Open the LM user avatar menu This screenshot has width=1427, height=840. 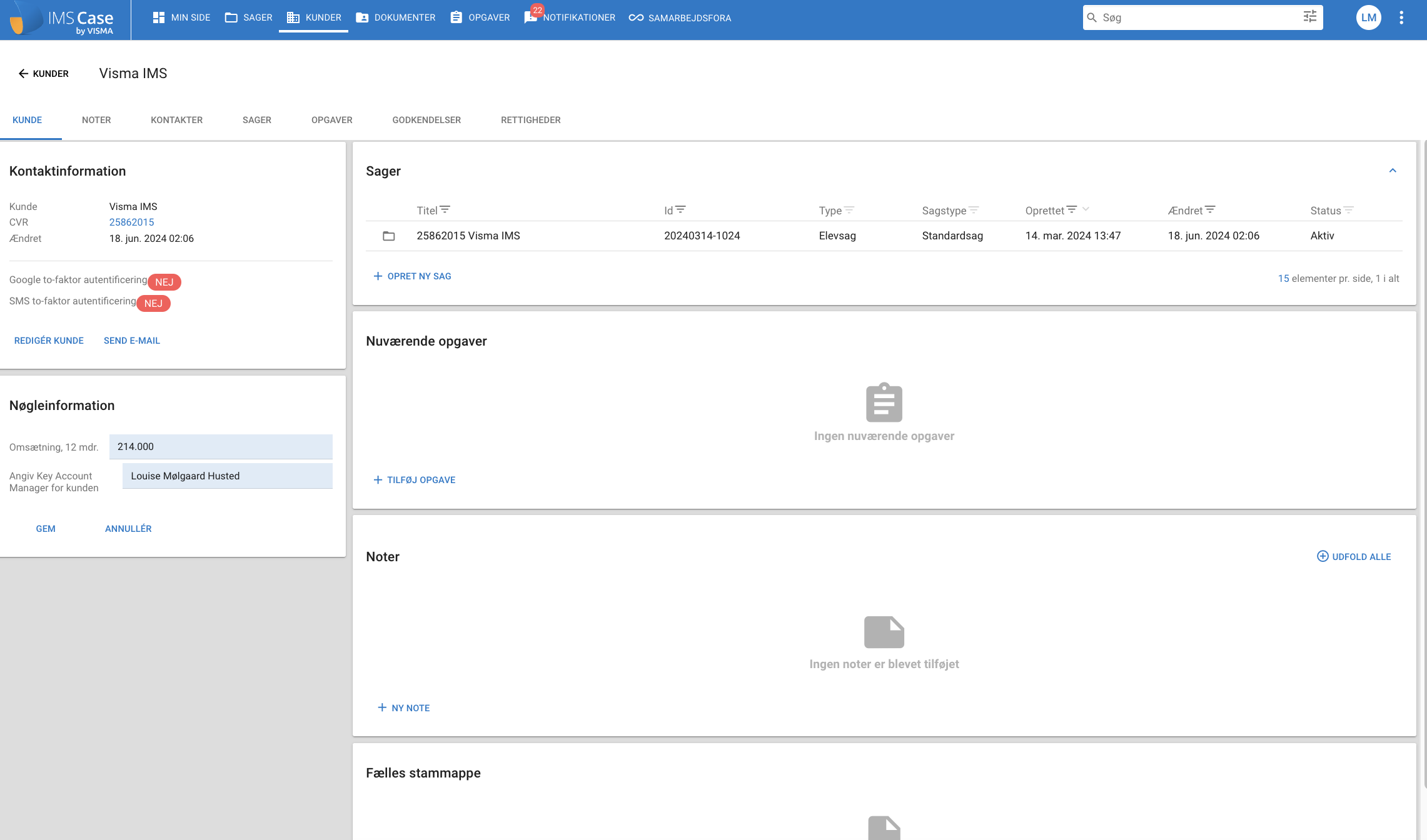click(x=1369, y=17)
